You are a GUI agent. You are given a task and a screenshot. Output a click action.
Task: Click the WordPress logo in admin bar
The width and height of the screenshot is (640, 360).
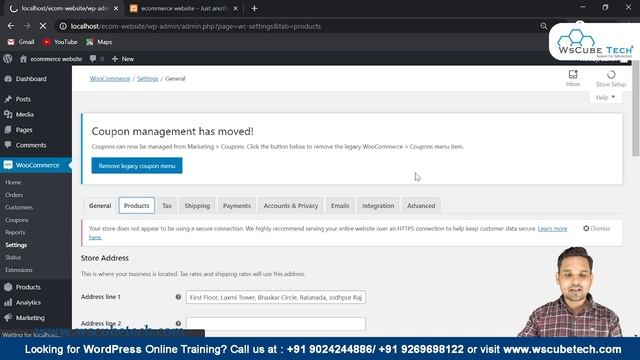[x=7, y=59]
